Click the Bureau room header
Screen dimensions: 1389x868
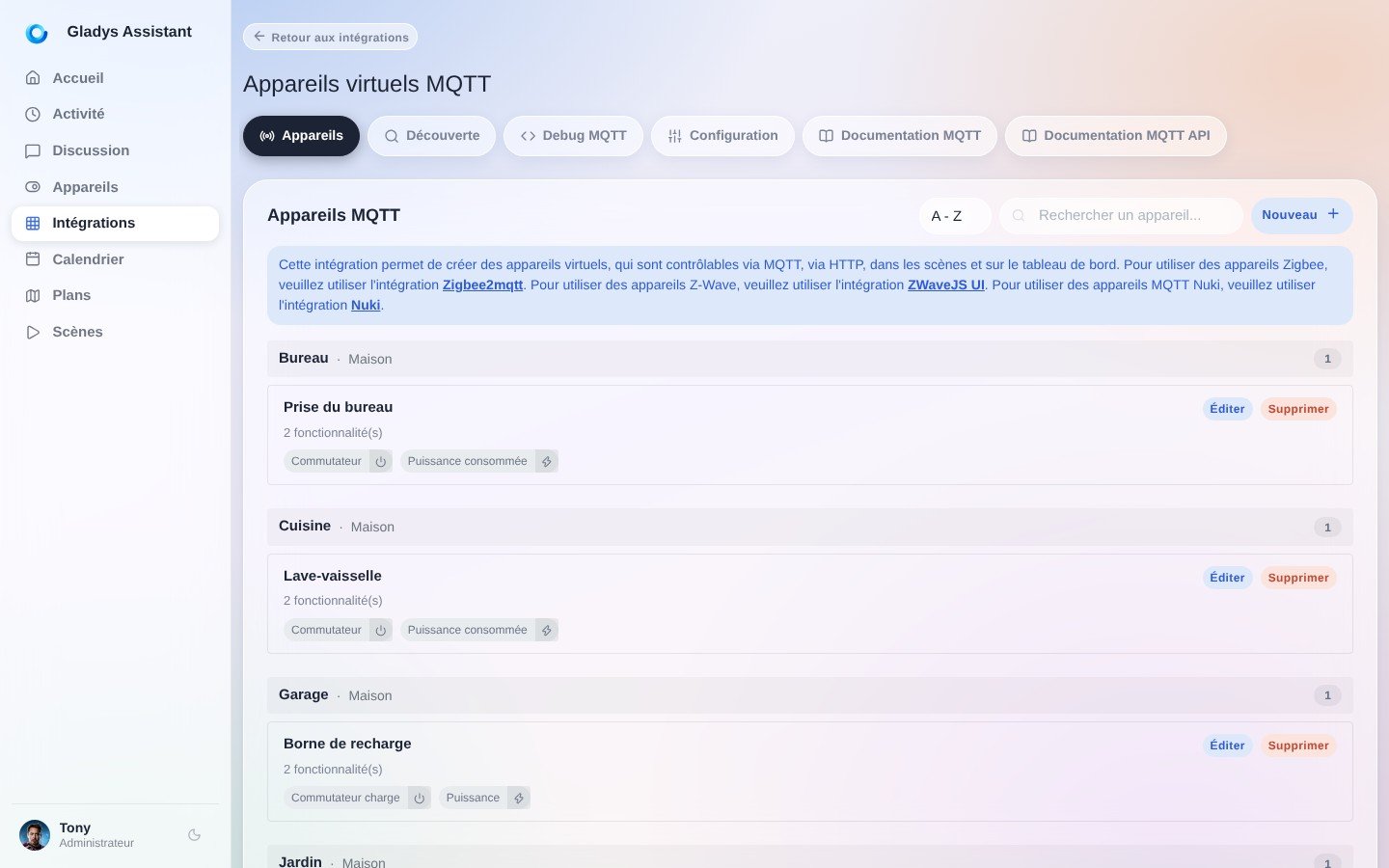click(810, 359)
